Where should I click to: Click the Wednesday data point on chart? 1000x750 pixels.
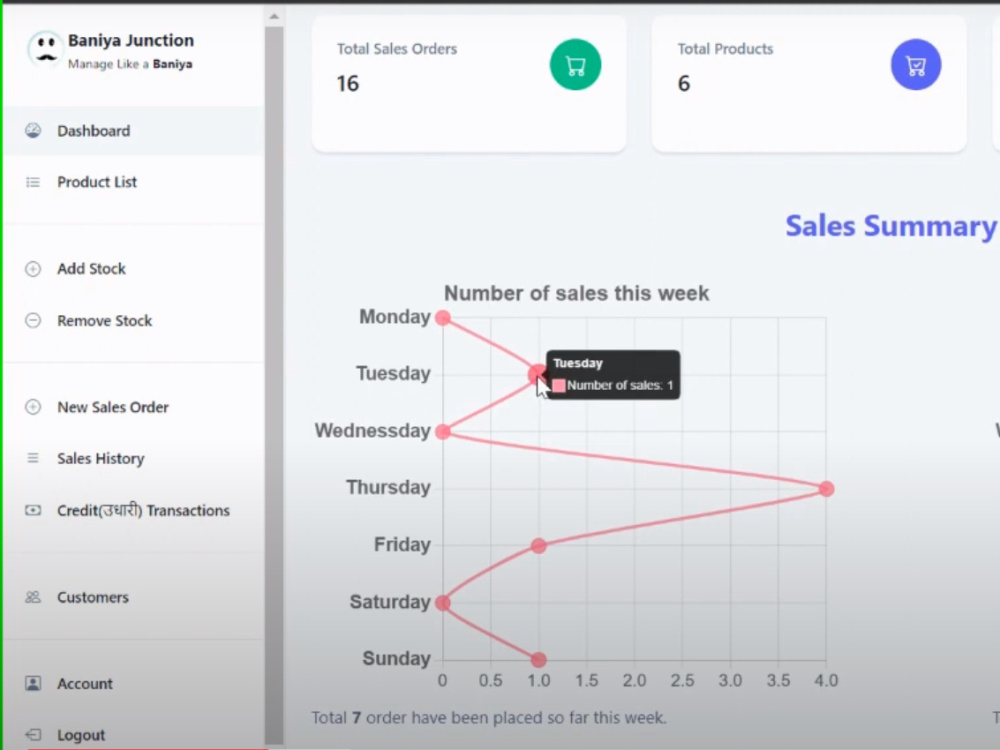(x=443, y=432)
